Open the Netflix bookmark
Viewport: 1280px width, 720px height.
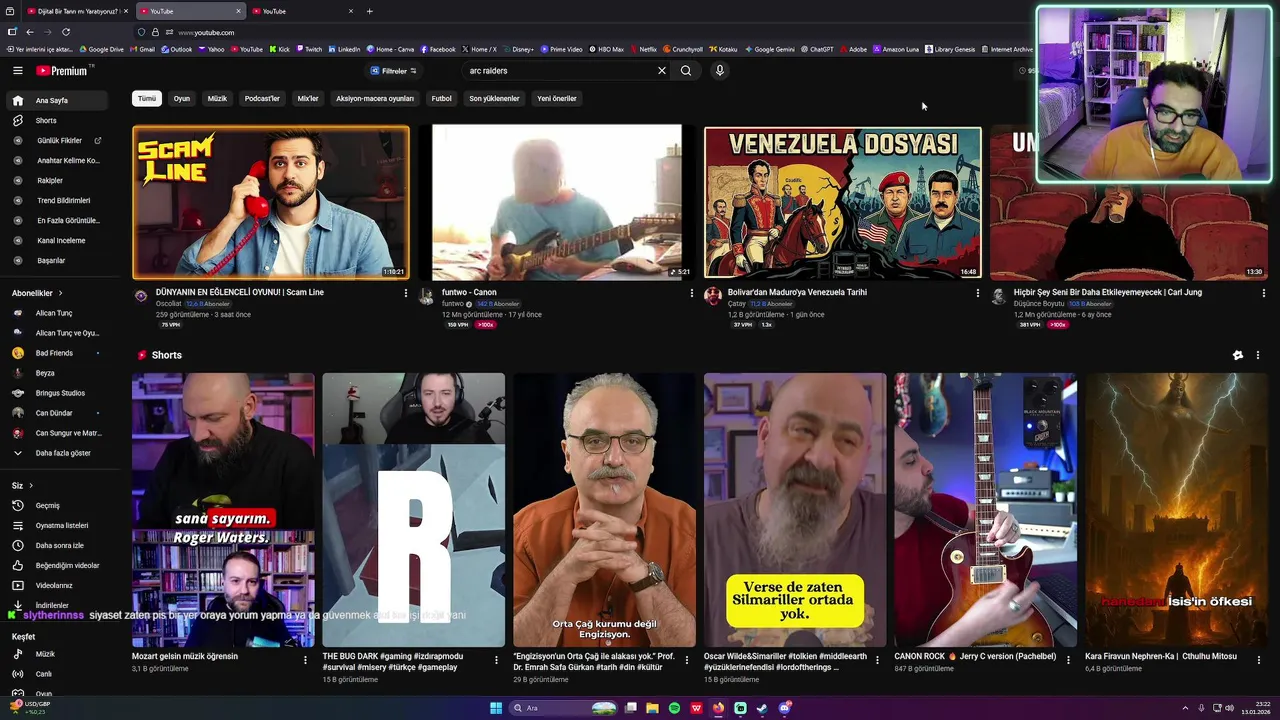point(644,49)
